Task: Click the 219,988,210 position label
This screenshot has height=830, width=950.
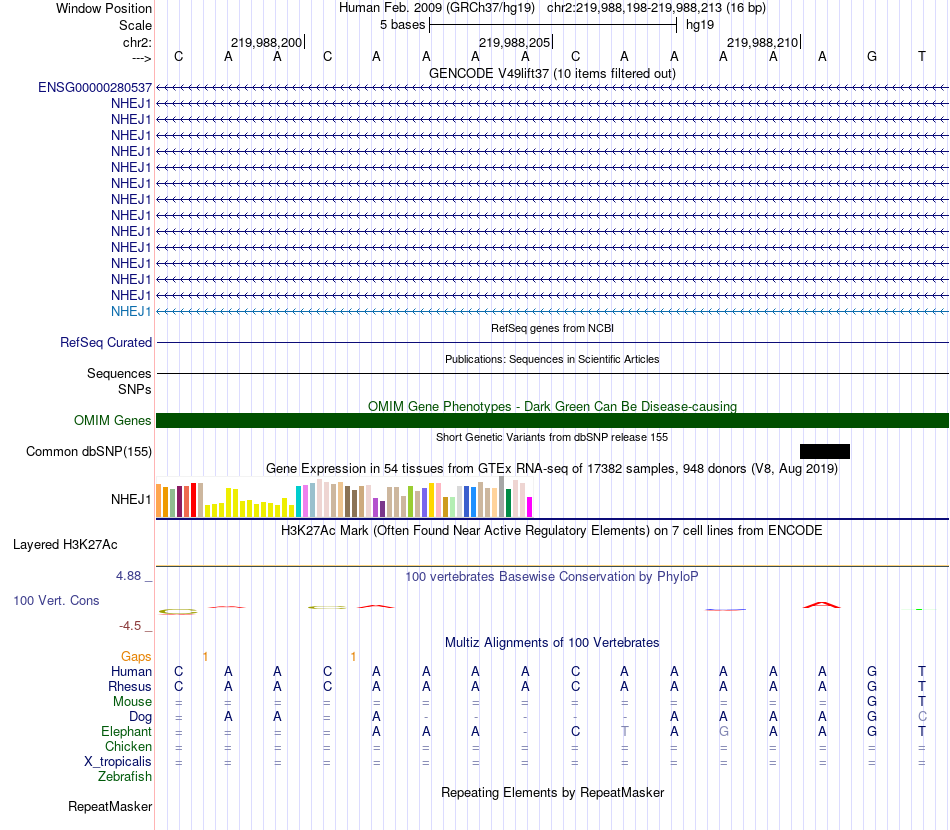Action: click(762, 42)
